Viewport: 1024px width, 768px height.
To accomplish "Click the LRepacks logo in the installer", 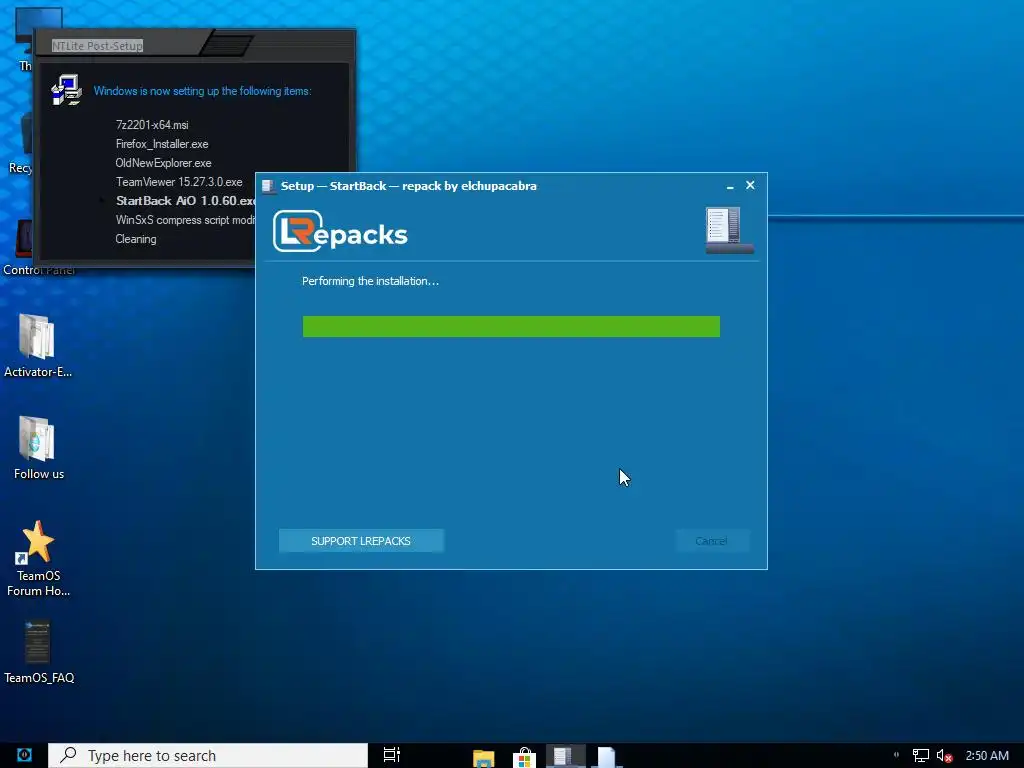I will pyautogui.click(x=340, y=231).
